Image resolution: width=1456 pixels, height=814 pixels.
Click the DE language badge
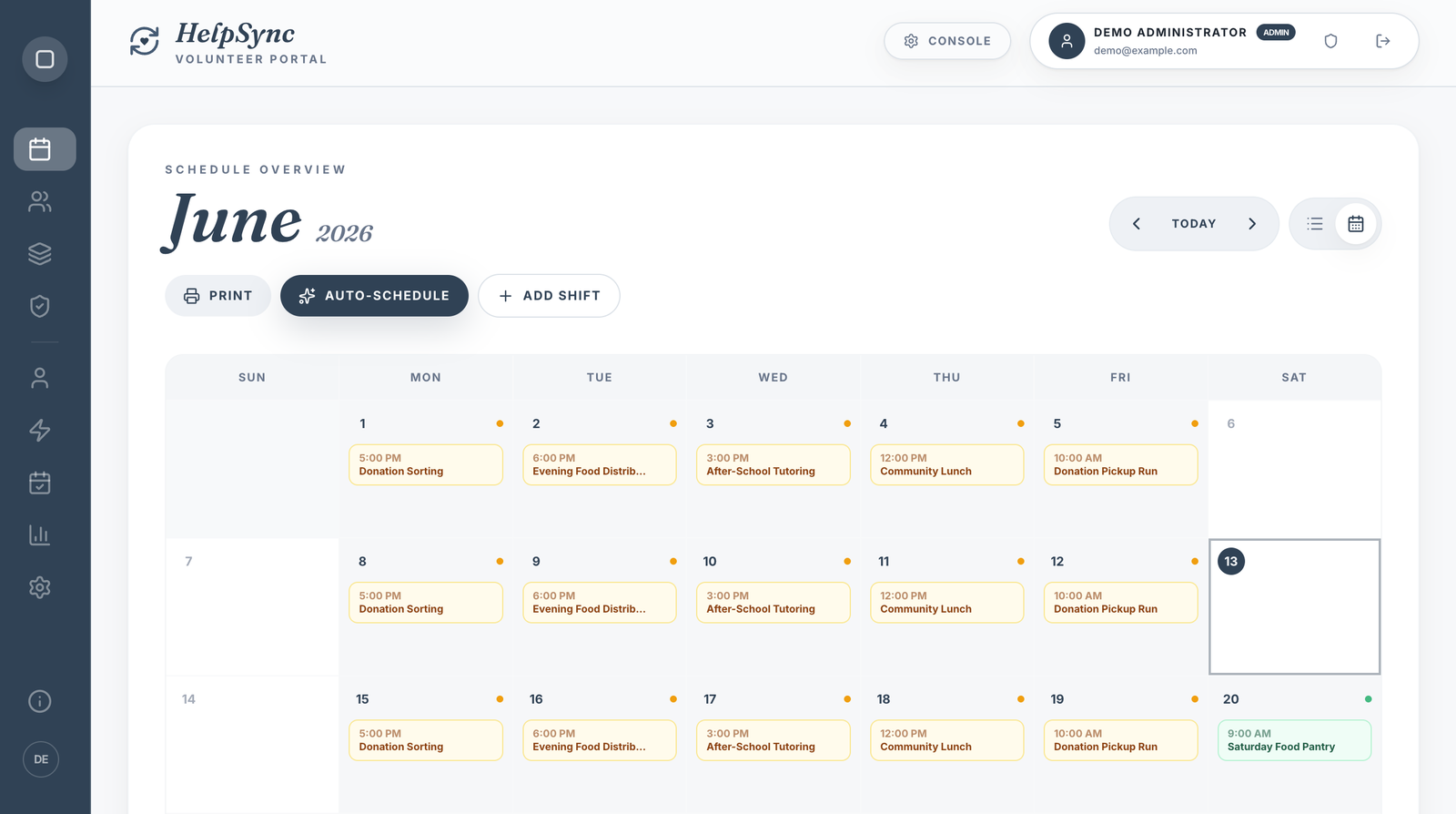pyautogui.click(x=41, y=759)
